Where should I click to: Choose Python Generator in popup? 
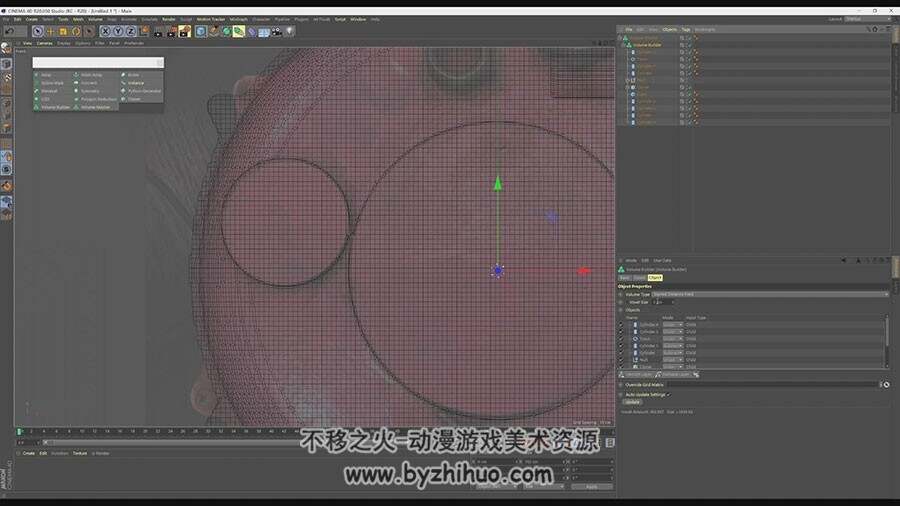pos(141,91)
